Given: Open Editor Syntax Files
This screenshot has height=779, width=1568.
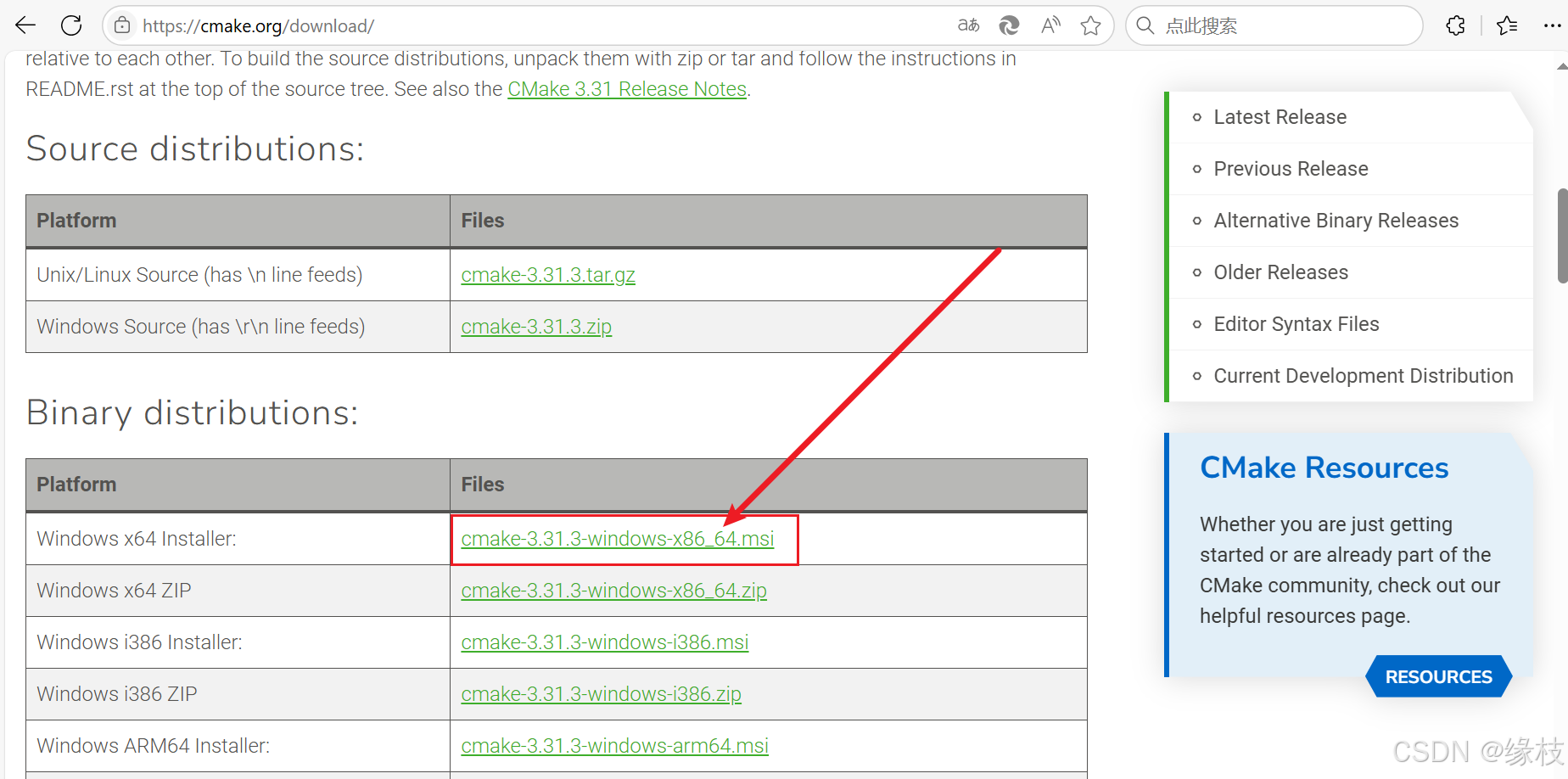Looking at the screenshot, I should pyautogui.click(x=1296, y=323).
